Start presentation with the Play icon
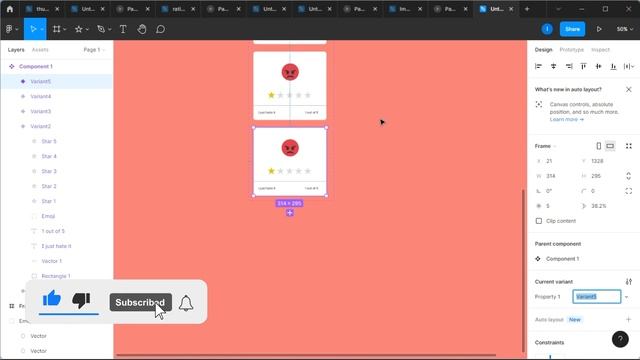640x360 pixels. pos(599,29)
